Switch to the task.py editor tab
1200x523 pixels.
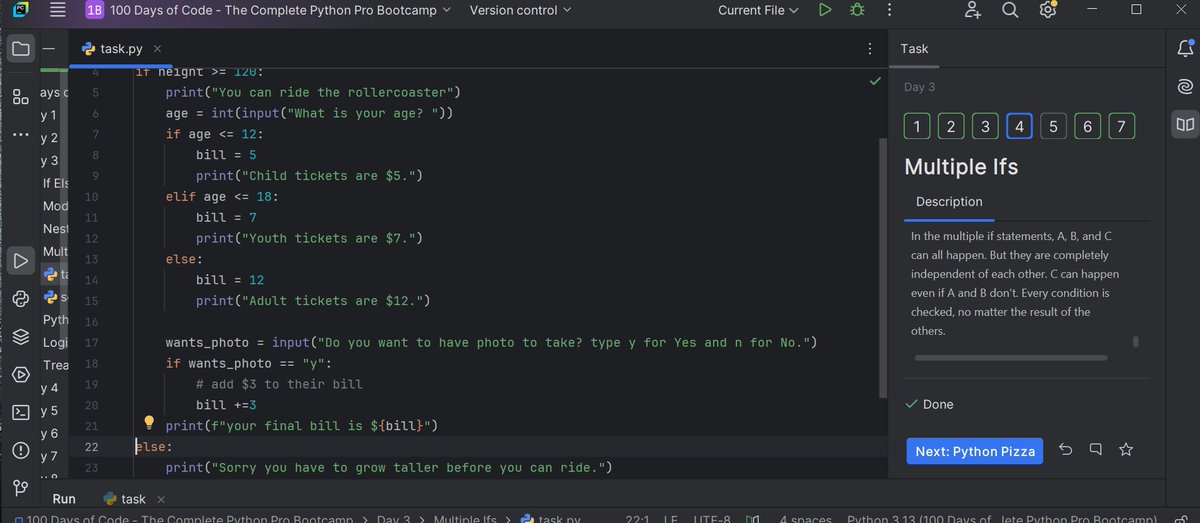point(121,48)
